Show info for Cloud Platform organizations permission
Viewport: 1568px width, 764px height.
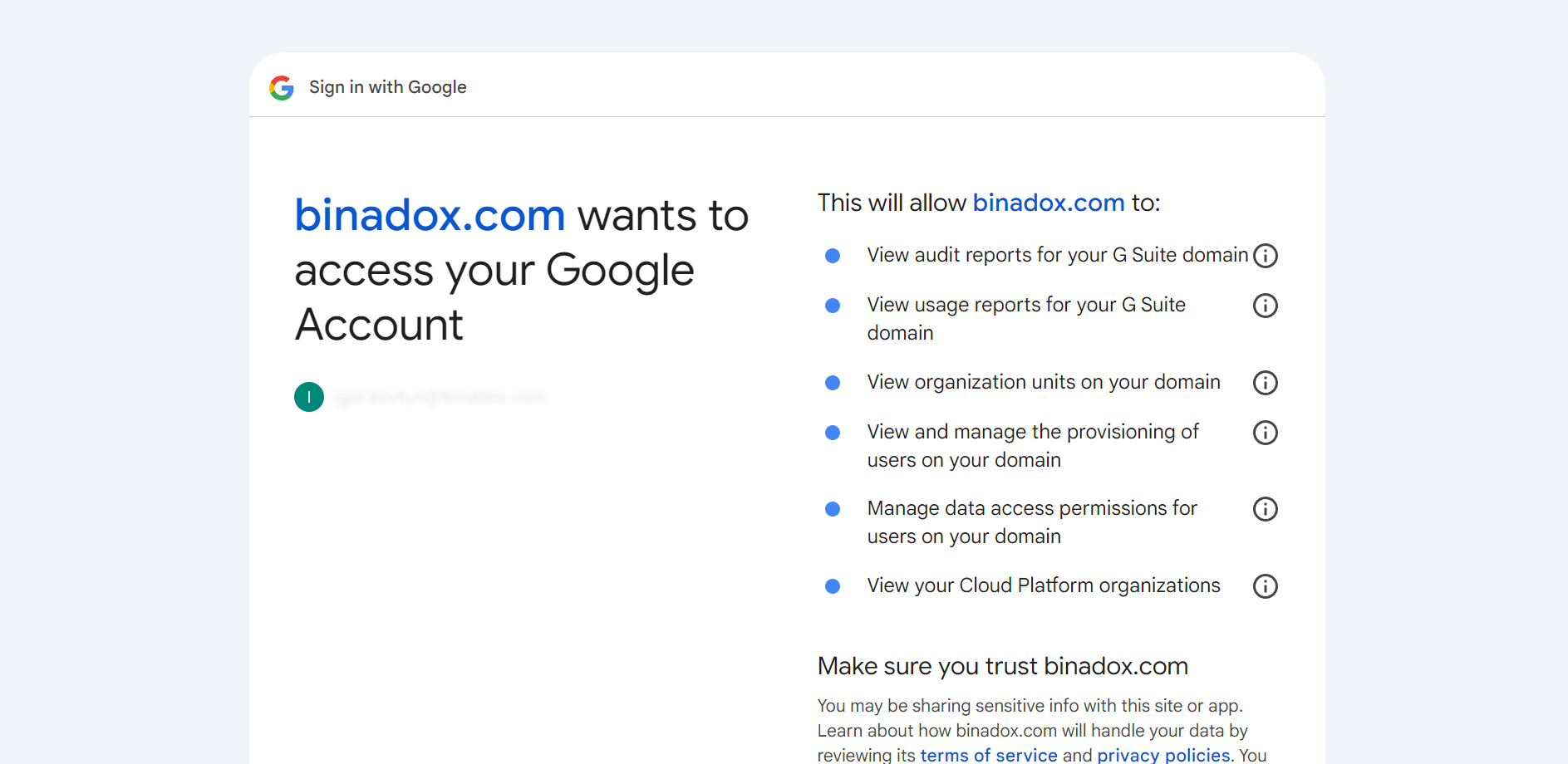pyautogui.click(x=1265, y=586)
